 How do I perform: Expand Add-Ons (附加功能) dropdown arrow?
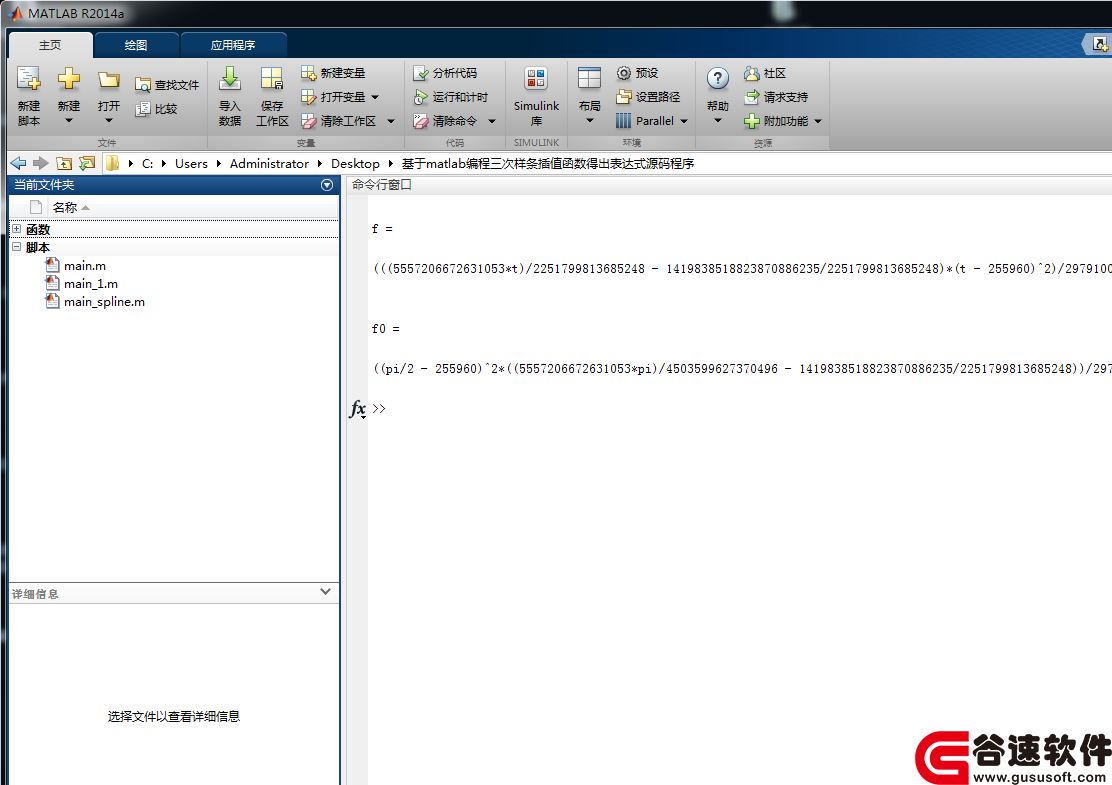point(818,121)
